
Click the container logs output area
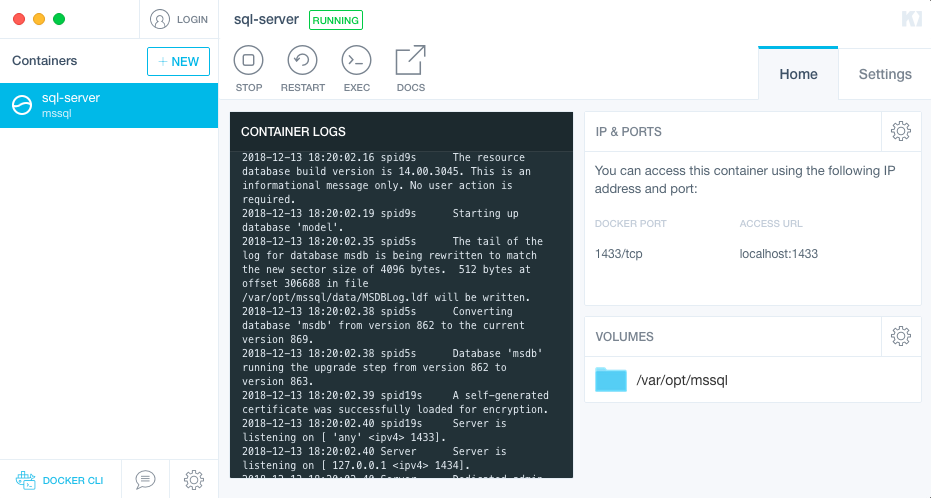click(x=401, y=315)
